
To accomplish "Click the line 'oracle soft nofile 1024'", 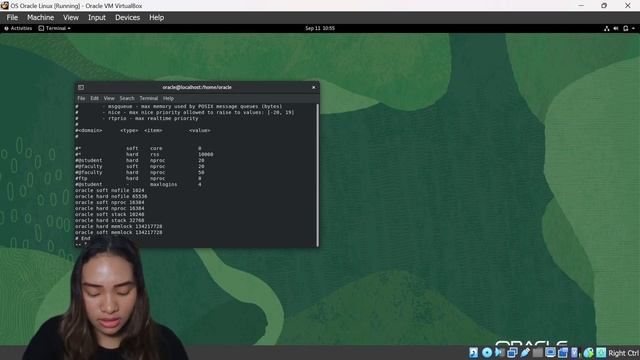I will (109, 191).
